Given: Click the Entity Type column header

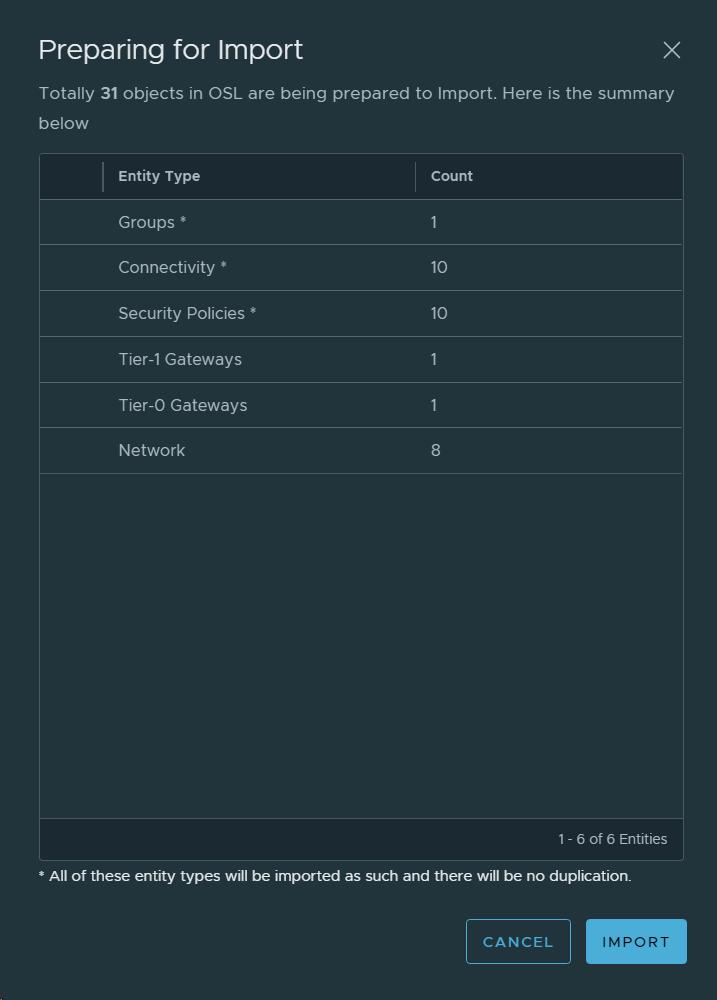Looking at the screenshot, I should click(x=159, y=176).
